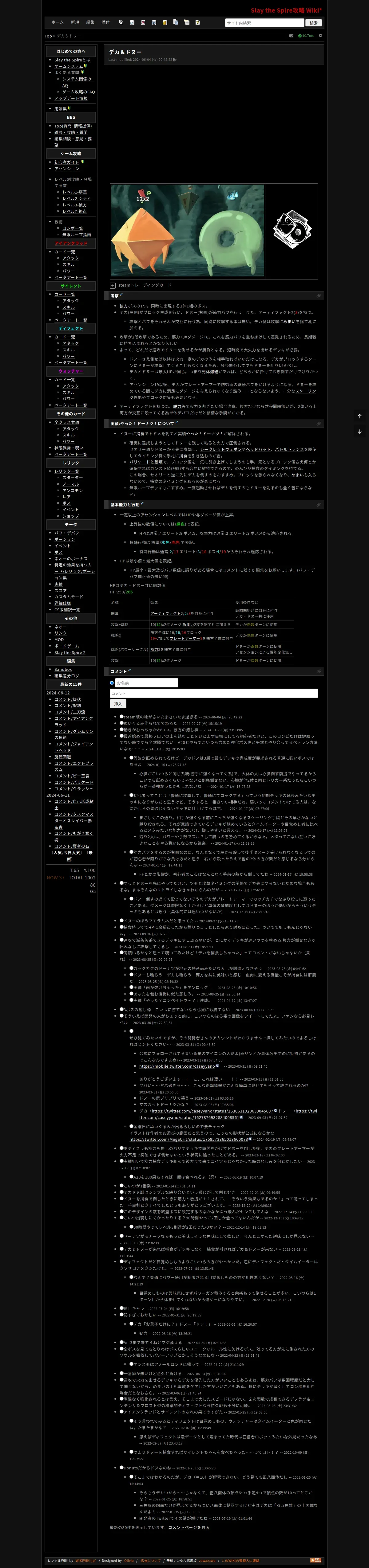
Task: Open アイアンクラッド sidebar heading link
Action: 71,243
